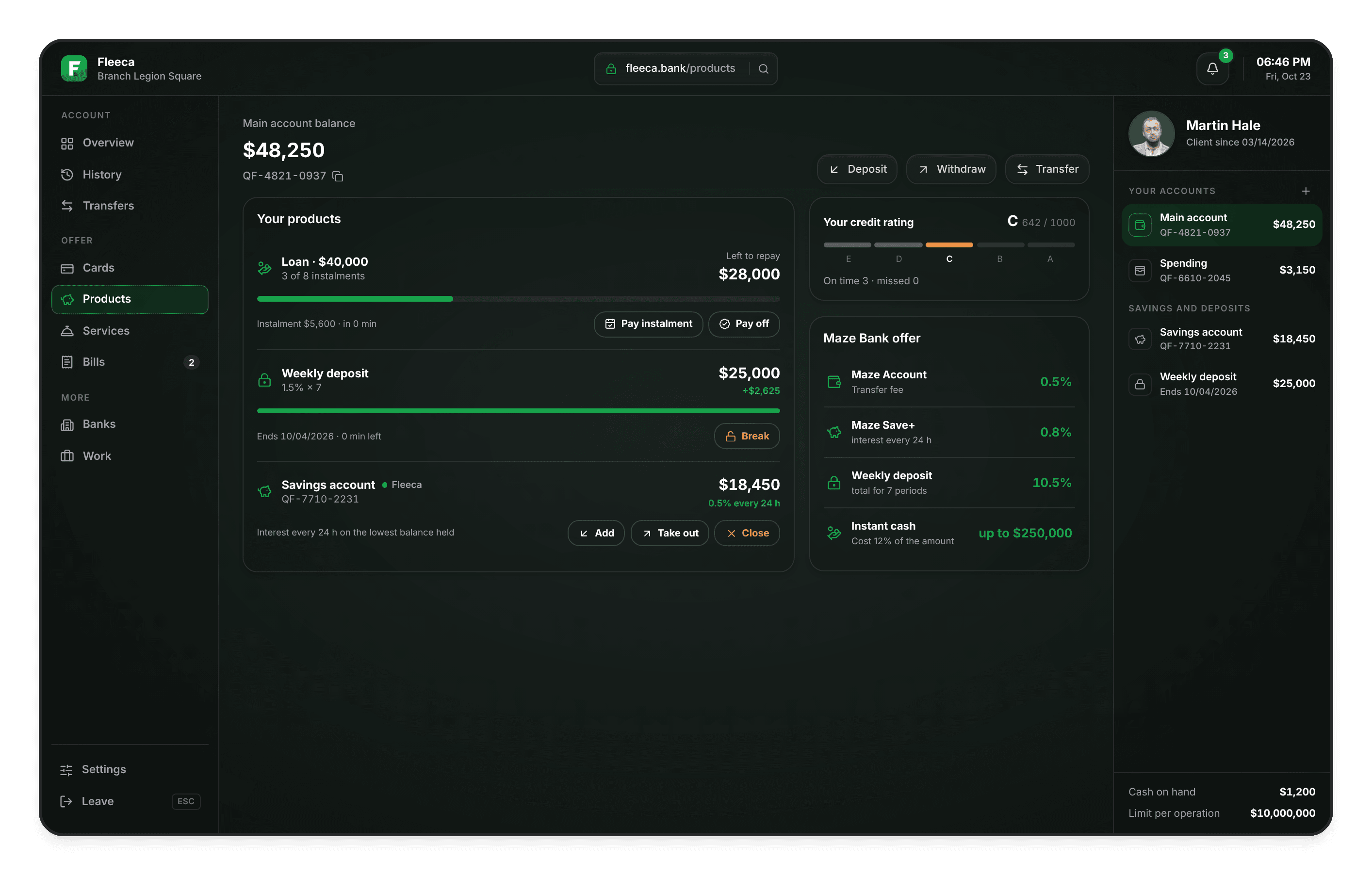Add funds to the savings account
This screenshot has width=1372, height=875.
[x=596, y=533]
